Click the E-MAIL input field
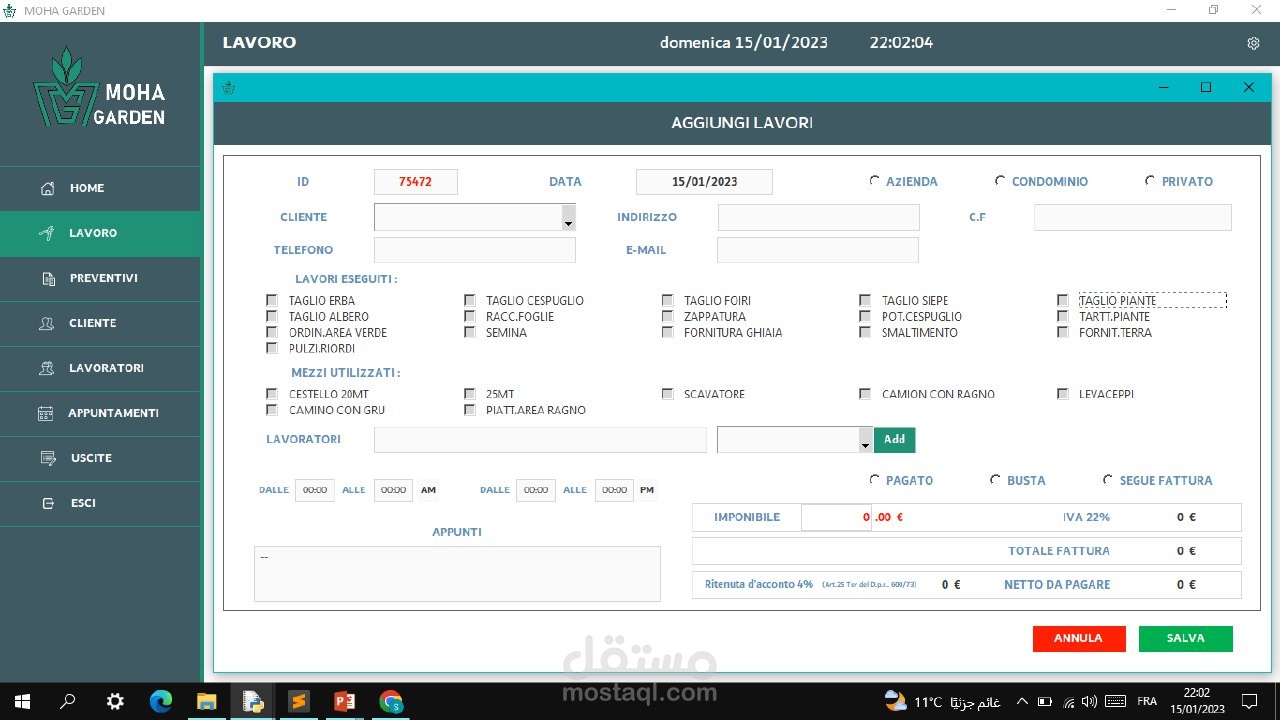 (817, 250)
